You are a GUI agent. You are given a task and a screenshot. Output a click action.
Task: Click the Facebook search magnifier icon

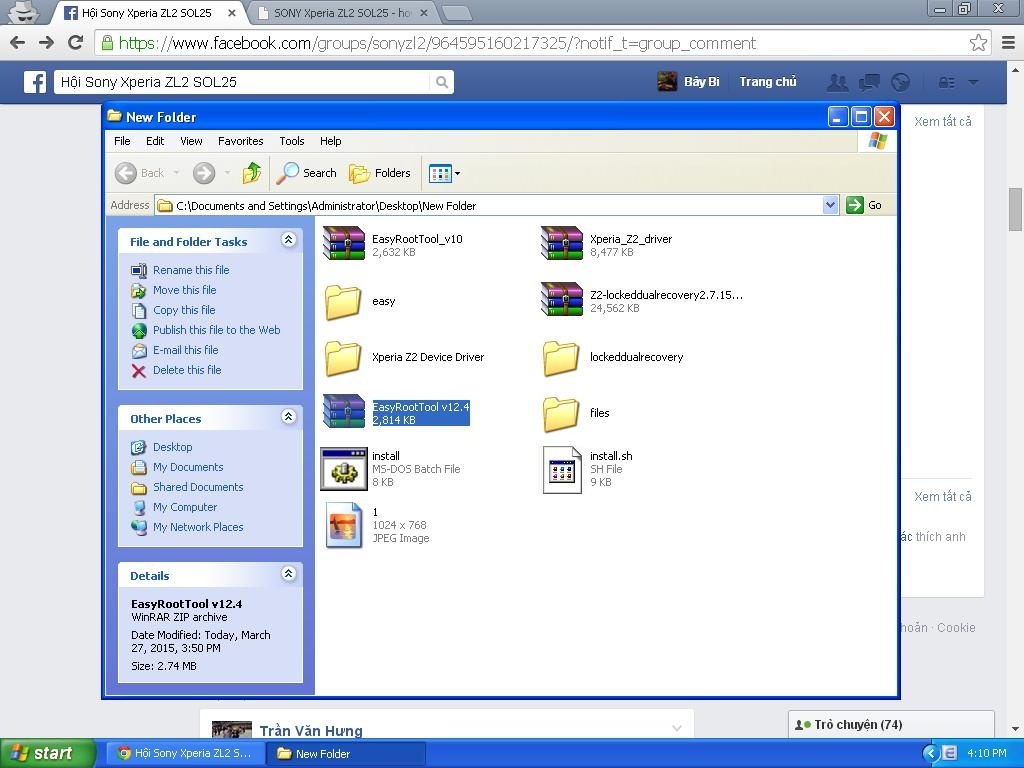(442, 82)
